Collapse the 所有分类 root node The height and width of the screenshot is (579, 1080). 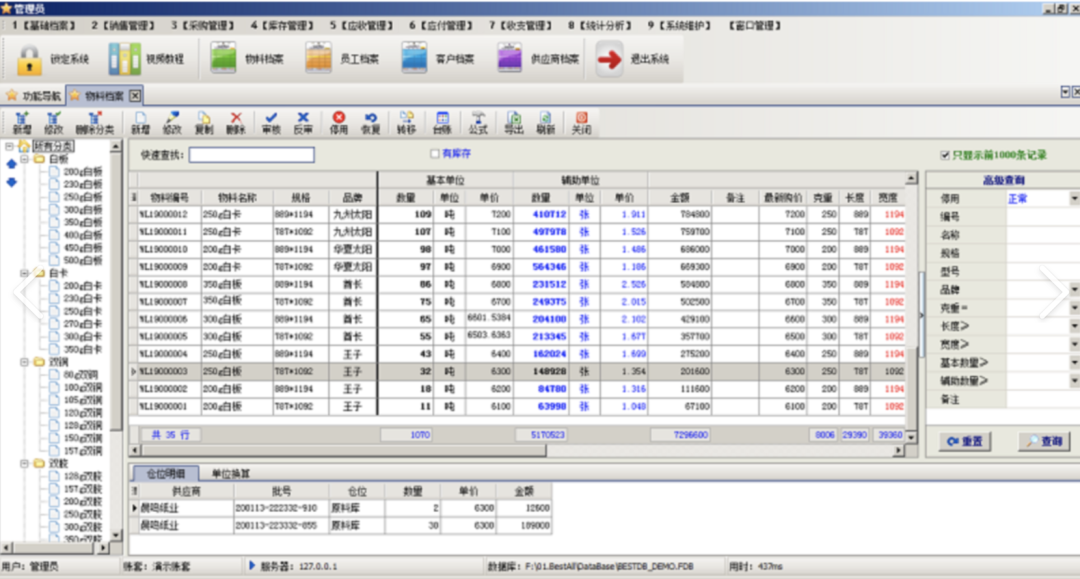pos(9,146)
